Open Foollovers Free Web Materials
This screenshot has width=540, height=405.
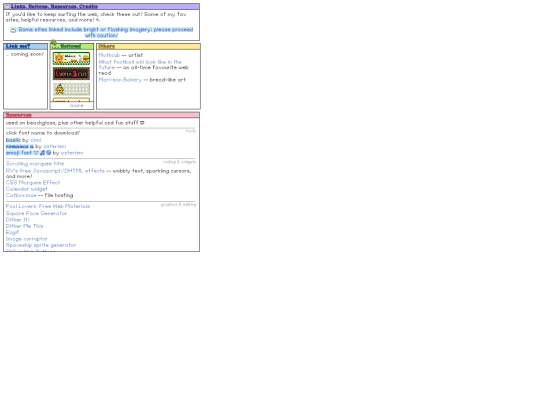point(48,206)
